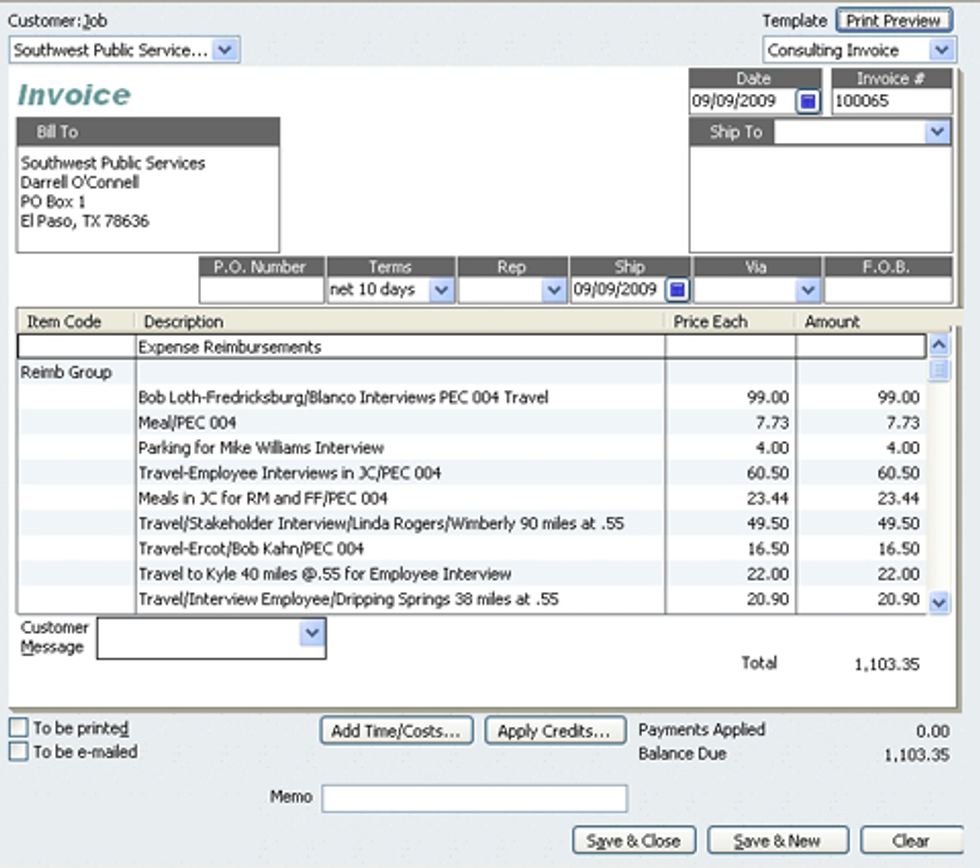
Task: Open the Ship date calendar picker
Action: [677, 290]
